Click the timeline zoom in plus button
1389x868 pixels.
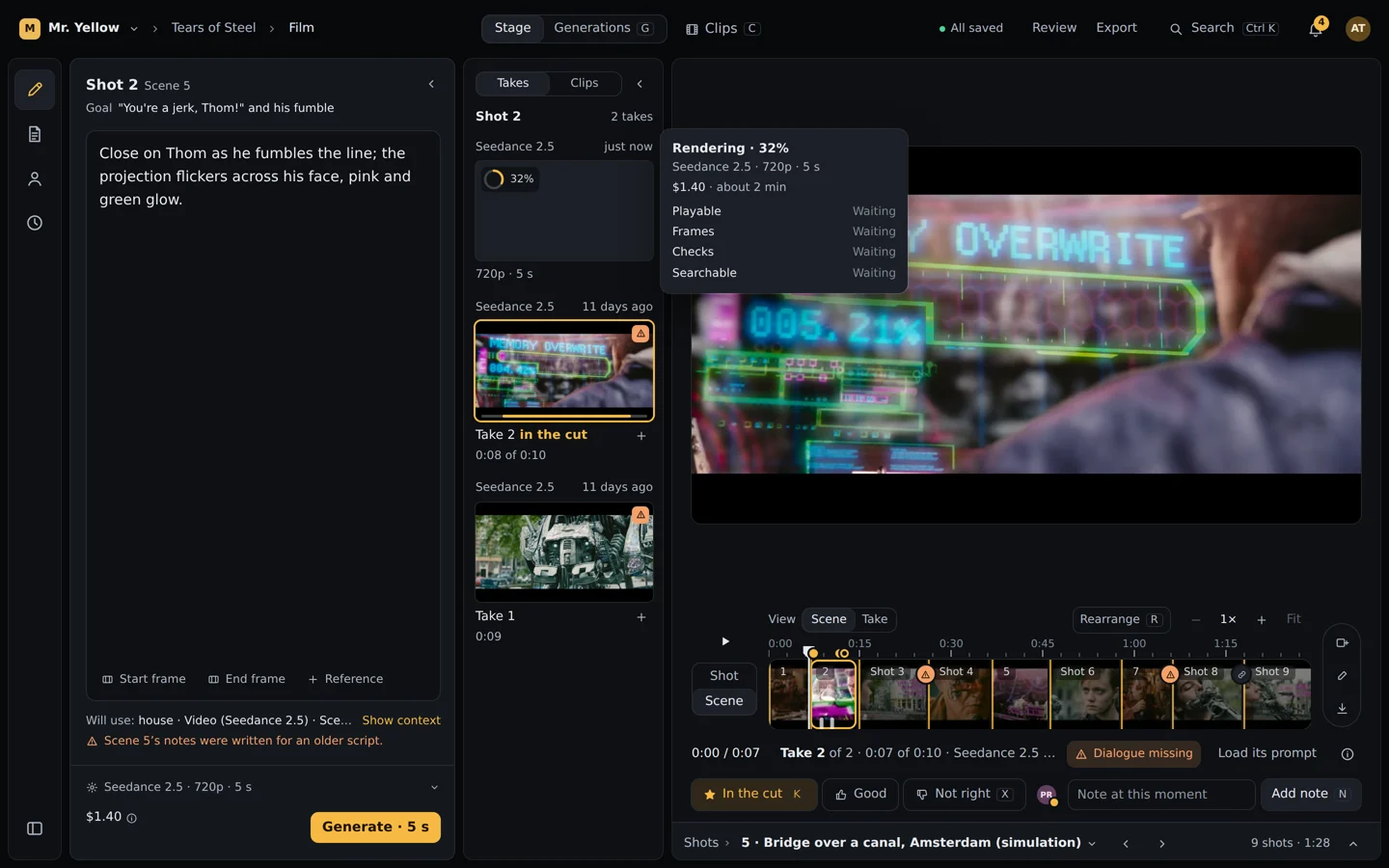point(1262,619)
